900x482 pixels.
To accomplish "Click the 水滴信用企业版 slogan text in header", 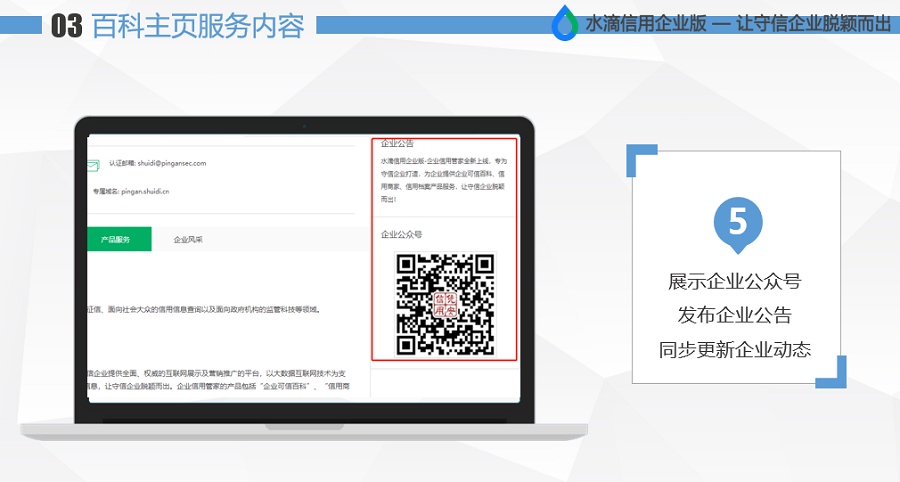I will click(x=738, y=24).
